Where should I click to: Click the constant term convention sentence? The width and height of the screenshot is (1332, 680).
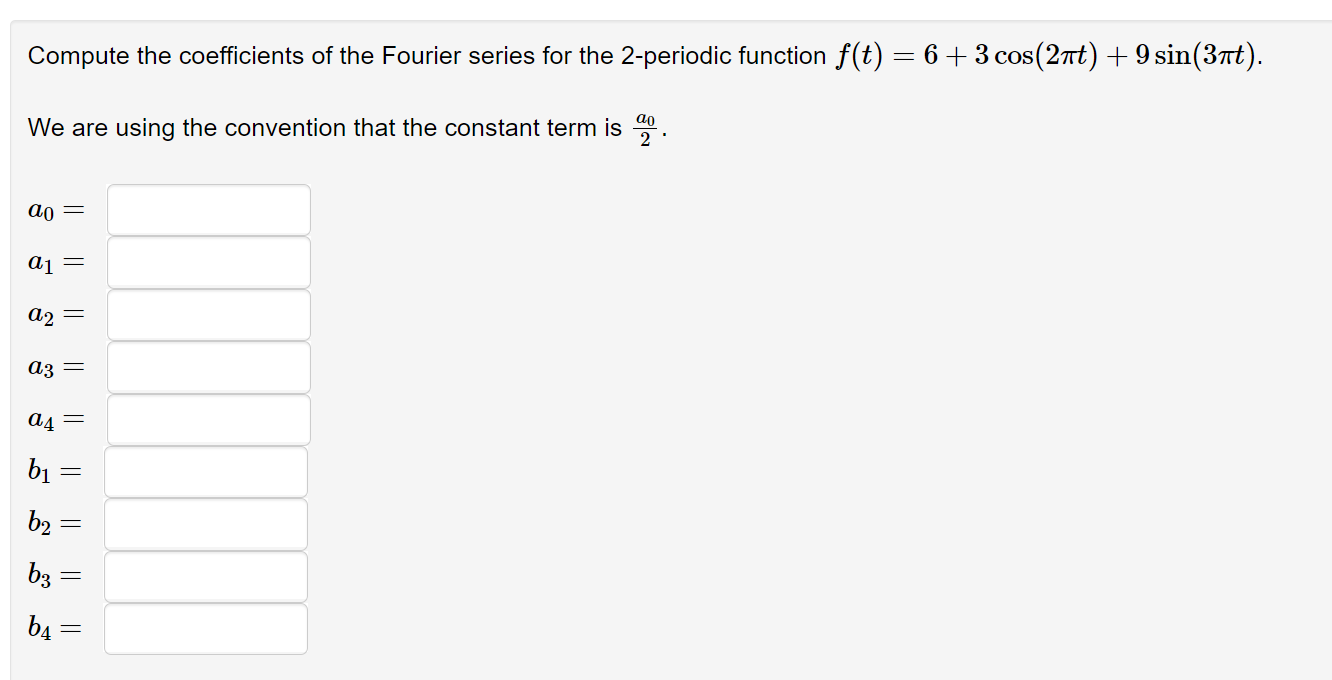tap(345, 127)
